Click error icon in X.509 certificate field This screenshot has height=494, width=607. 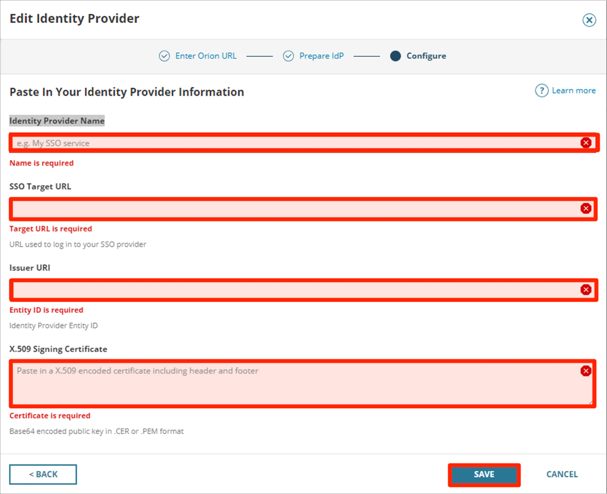tap(586, 371)
